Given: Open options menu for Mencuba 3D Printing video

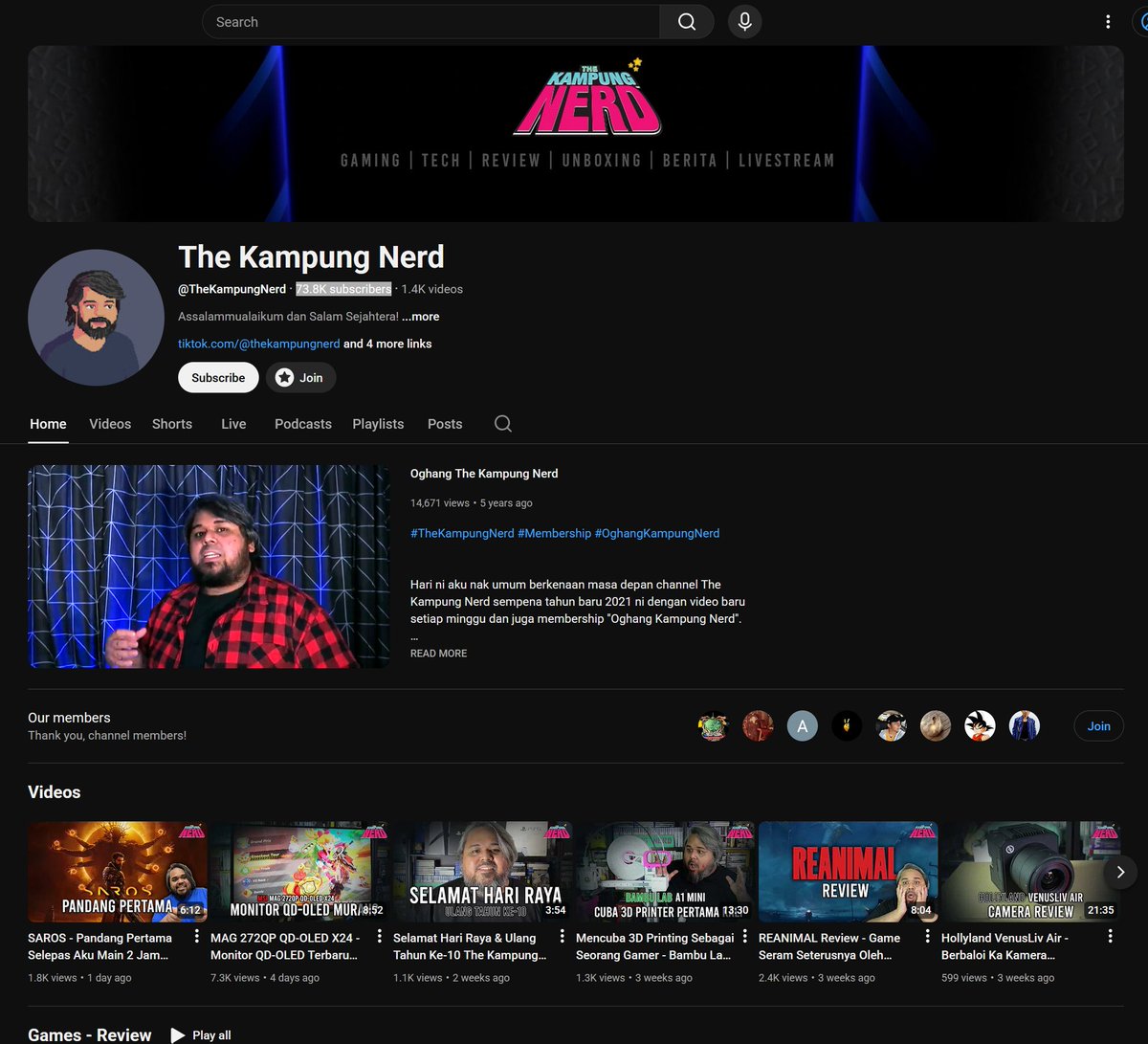Looking at the screenshot, I should 745,937.
